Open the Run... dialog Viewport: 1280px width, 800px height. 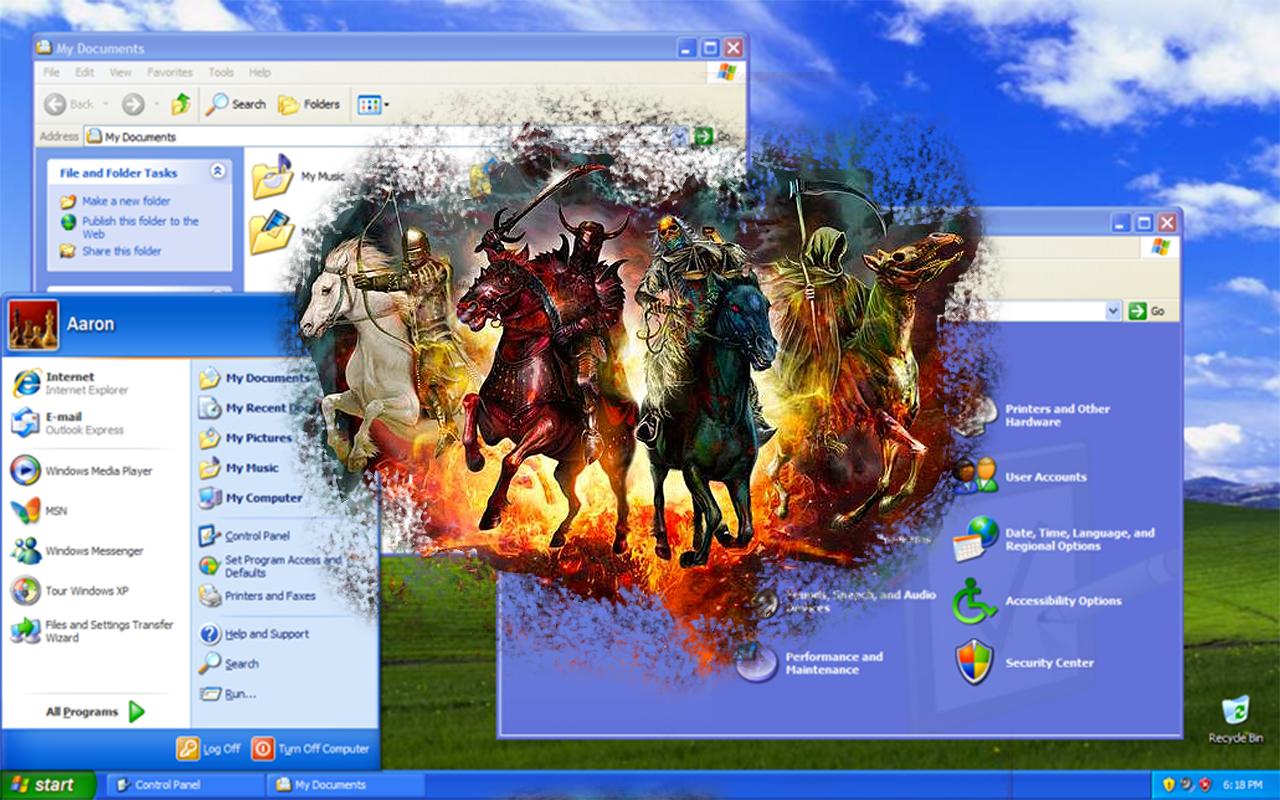228,694
